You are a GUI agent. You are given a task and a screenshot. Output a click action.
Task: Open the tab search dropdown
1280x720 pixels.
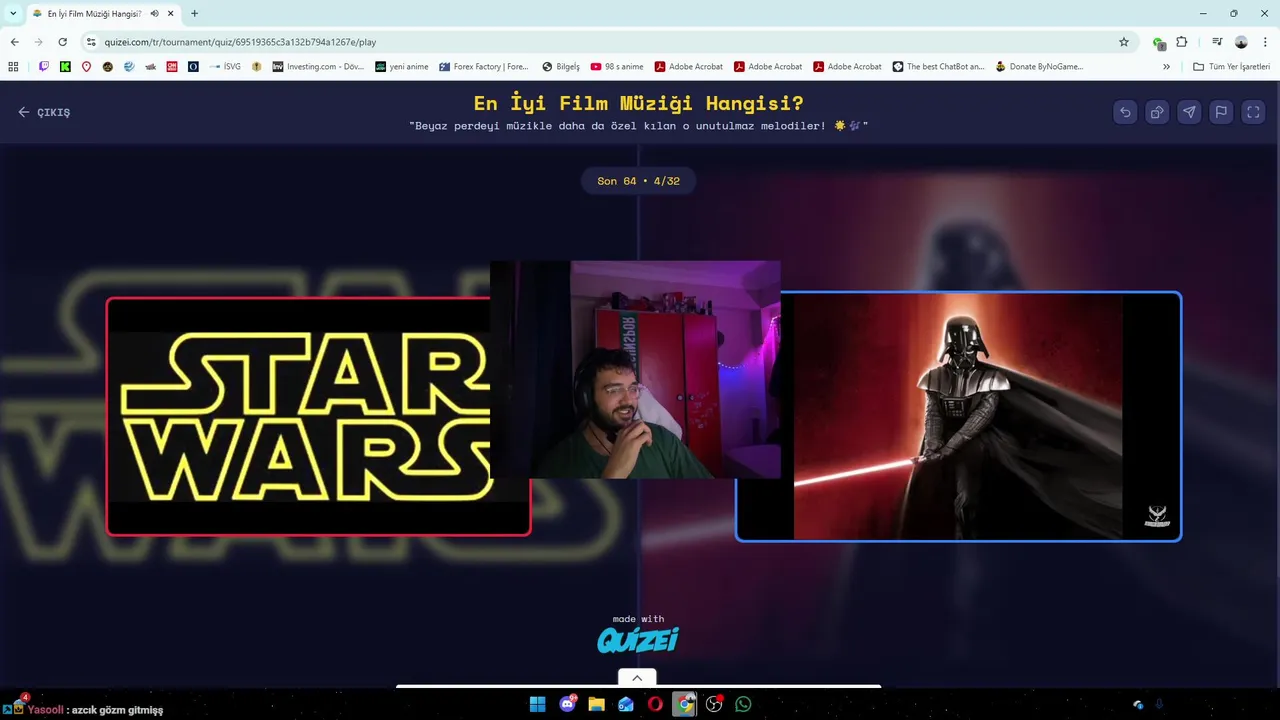point(13,13)
